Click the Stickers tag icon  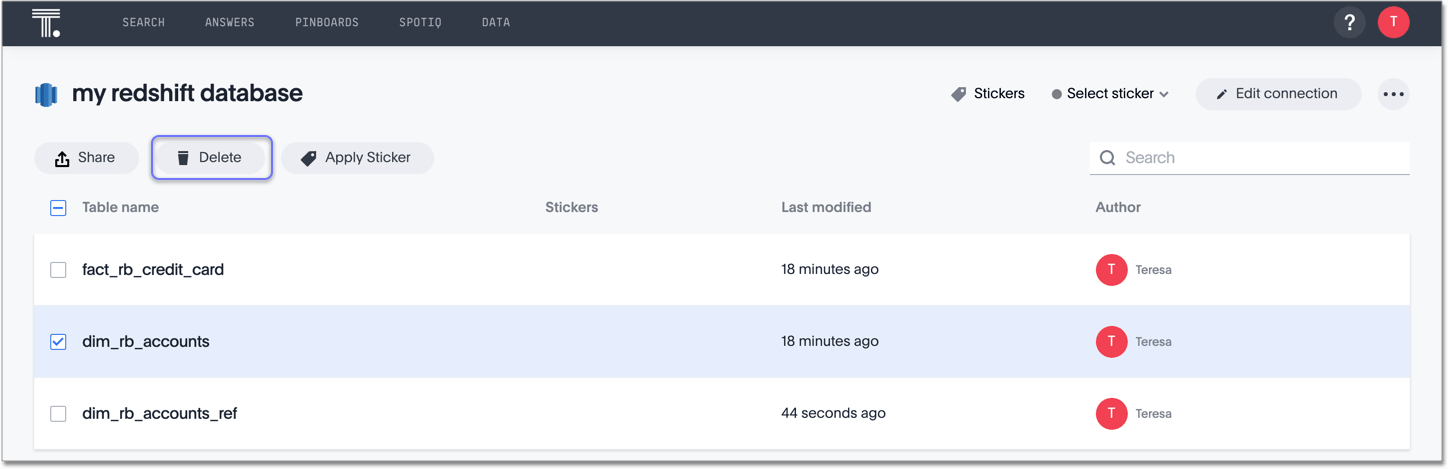[x=958, y=94]
